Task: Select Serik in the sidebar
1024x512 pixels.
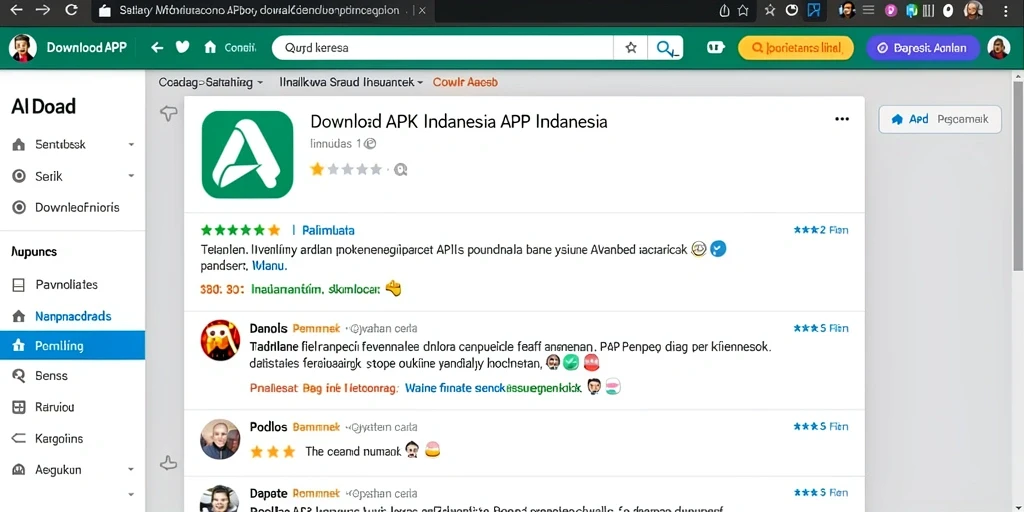Action: pos(49,176)
